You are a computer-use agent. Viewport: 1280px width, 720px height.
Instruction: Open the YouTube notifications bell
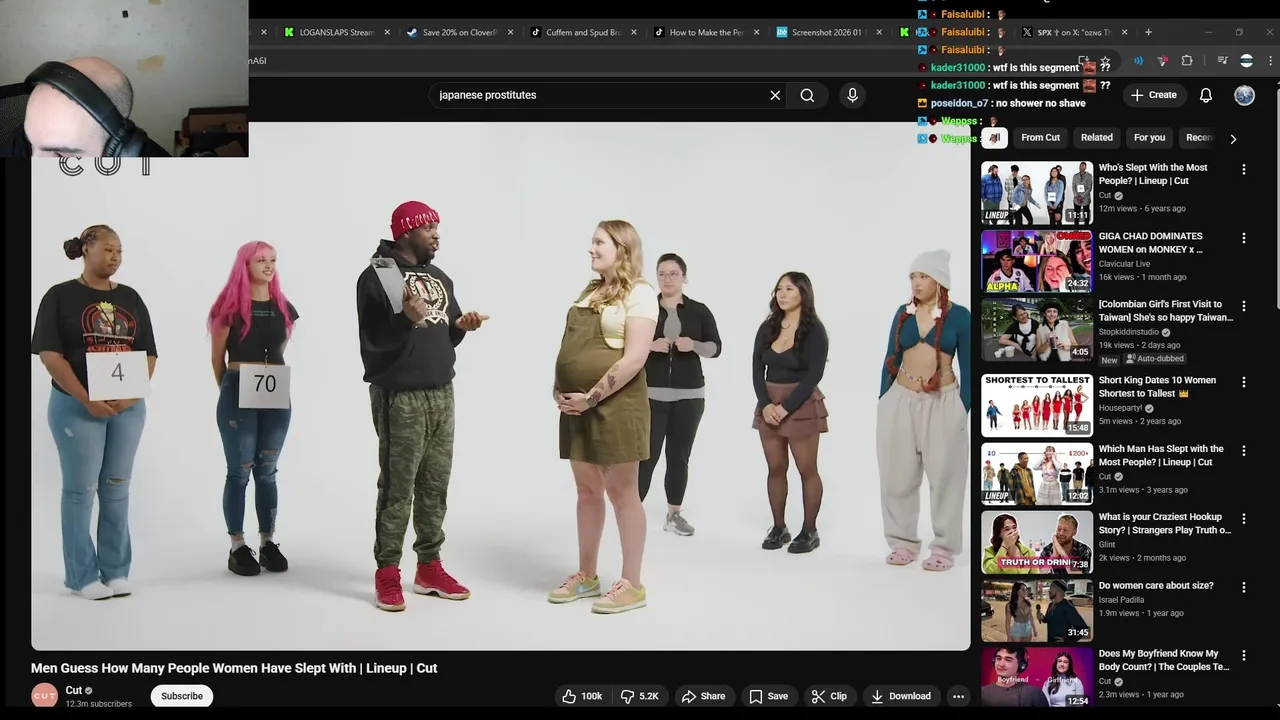pyautogui.click(x=1206, y=95)
